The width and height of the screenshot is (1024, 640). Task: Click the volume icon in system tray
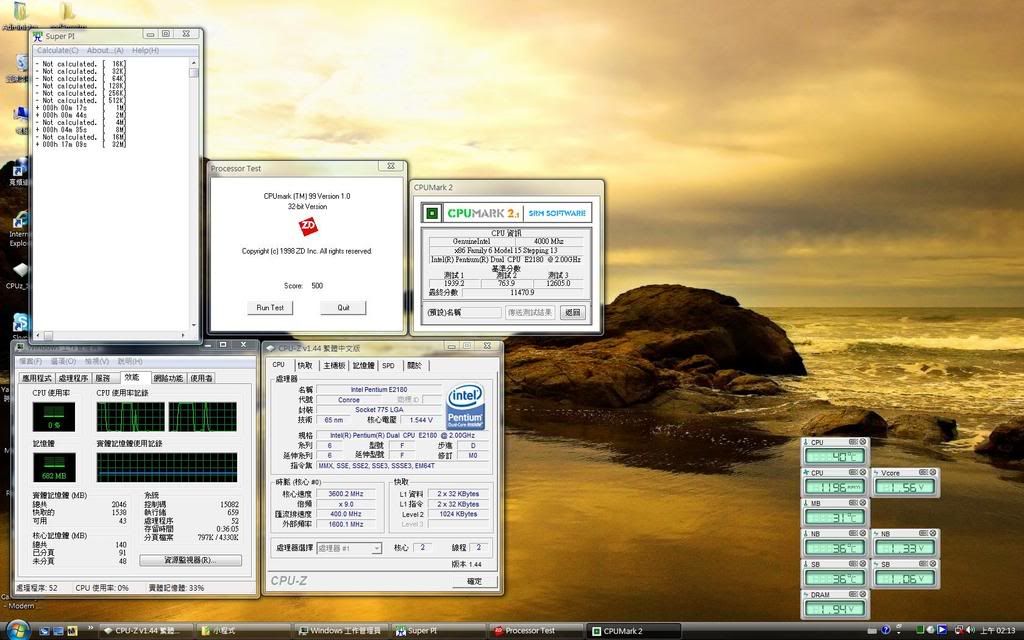[970, 630]
